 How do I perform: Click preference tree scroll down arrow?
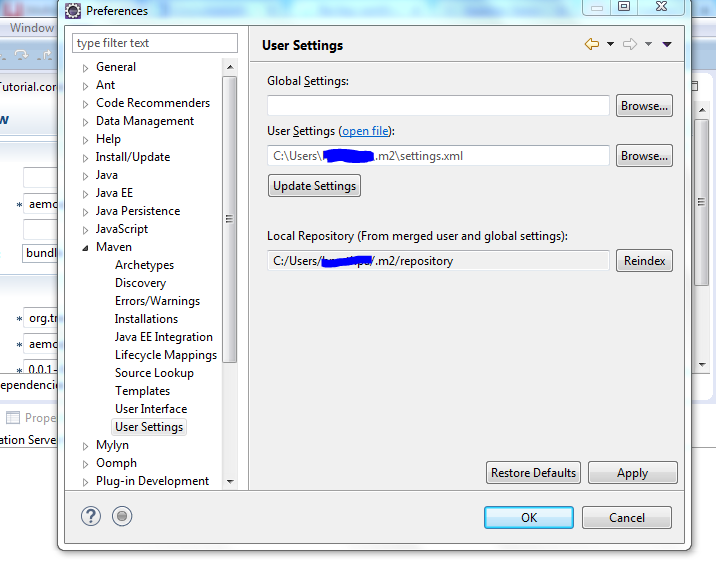[230, 481]
